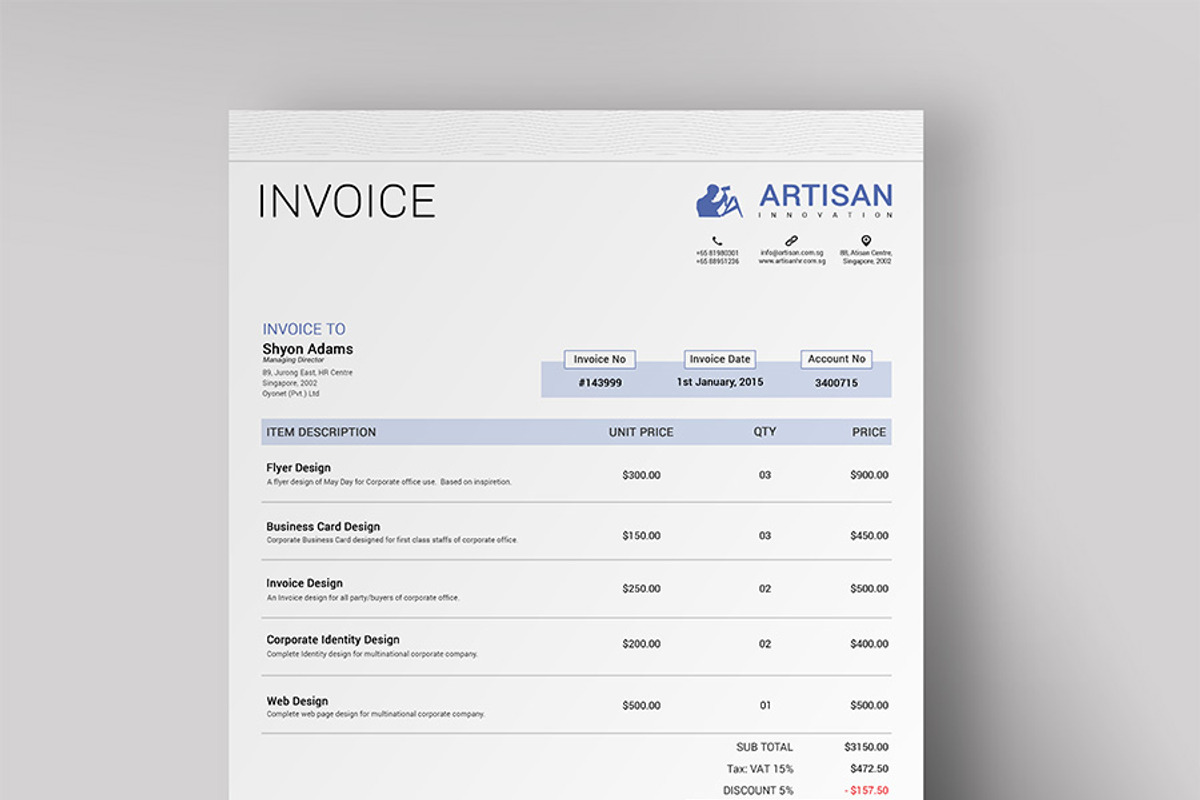Select the Invoice No label box
Viewport: 1200px width, 800px height.
click(599, 359)
